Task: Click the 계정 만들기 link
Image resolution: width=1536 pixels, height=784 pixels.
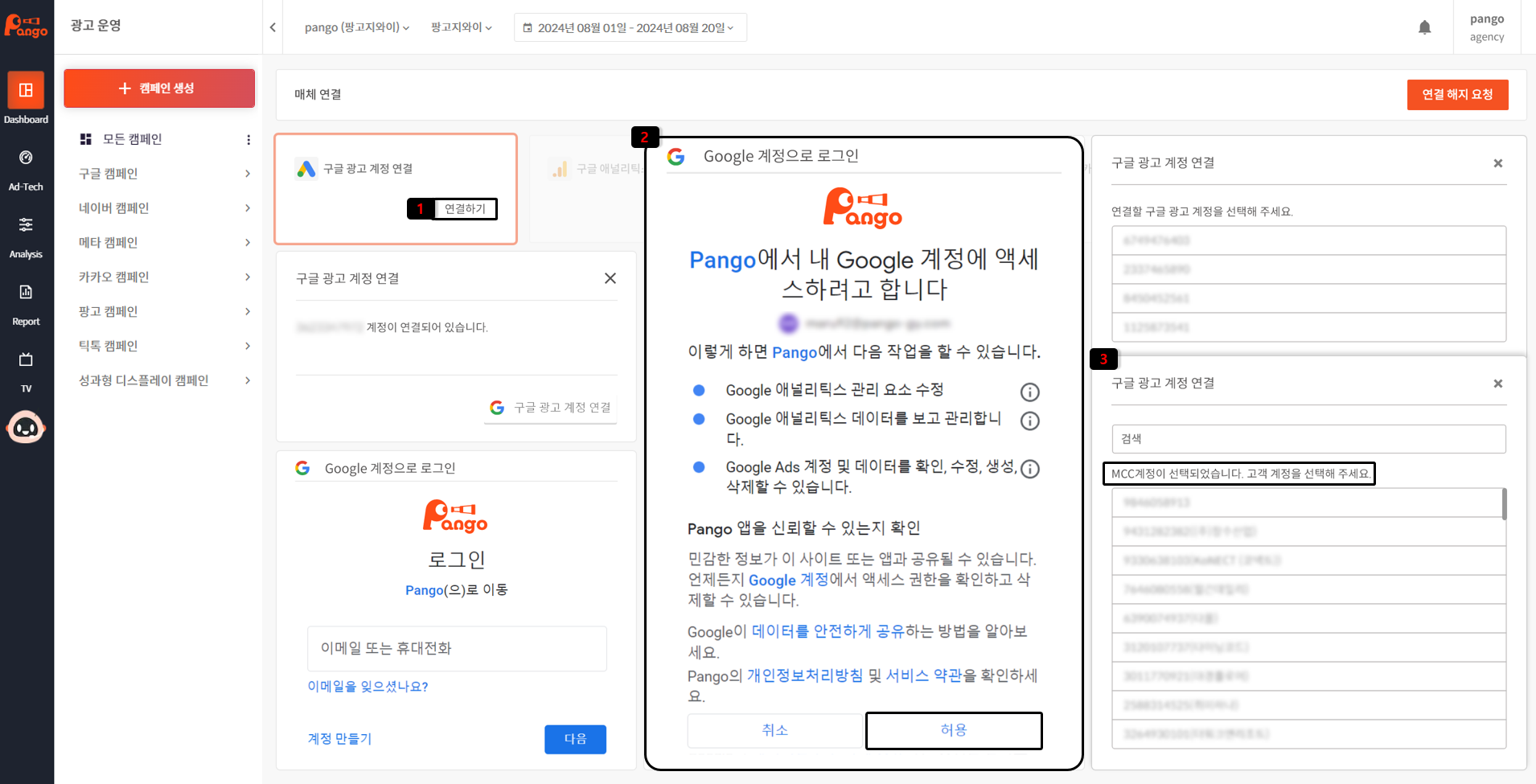Action: (x=339, y=739)
